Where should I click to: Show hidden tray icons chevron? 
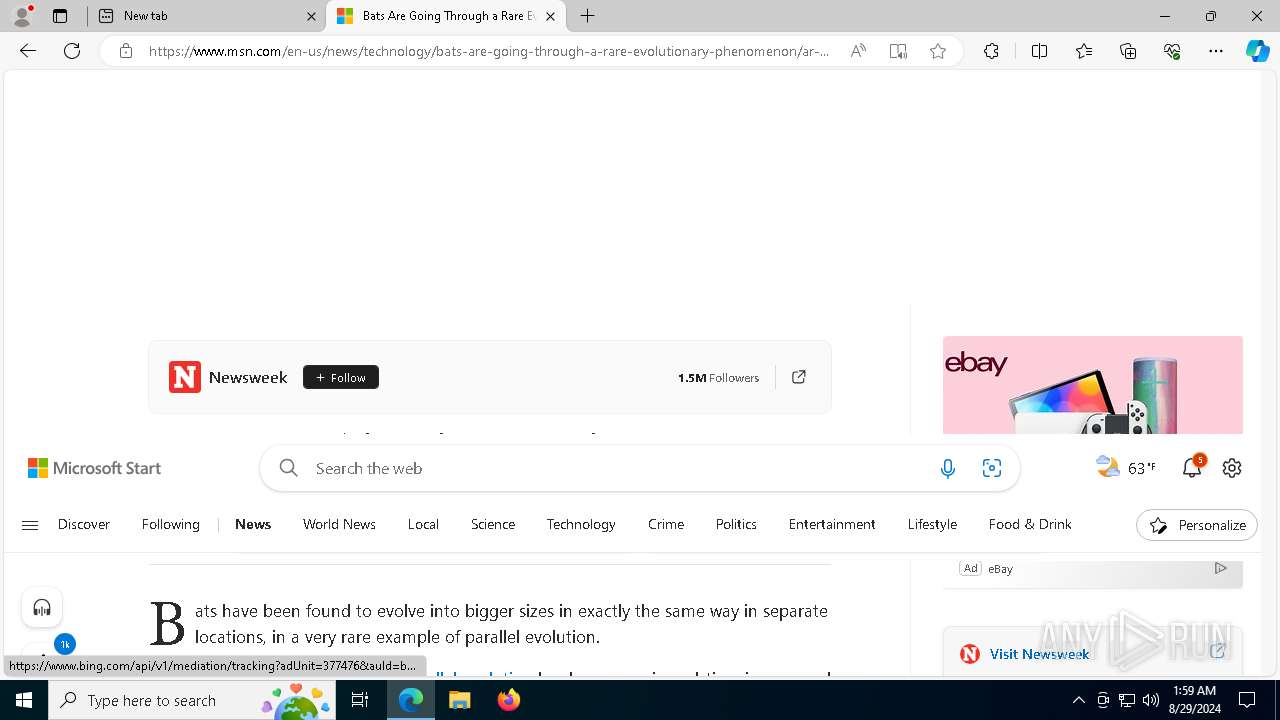pyautogui.click(x=1078, y=700)
